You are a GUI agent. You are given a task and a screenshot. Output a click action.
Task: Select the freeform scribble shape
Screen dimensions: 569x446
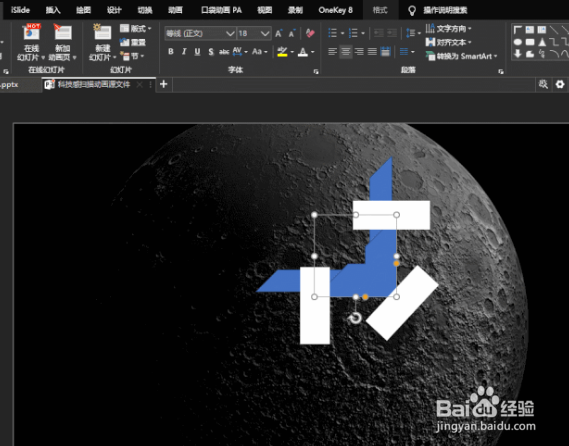point(542,54)
